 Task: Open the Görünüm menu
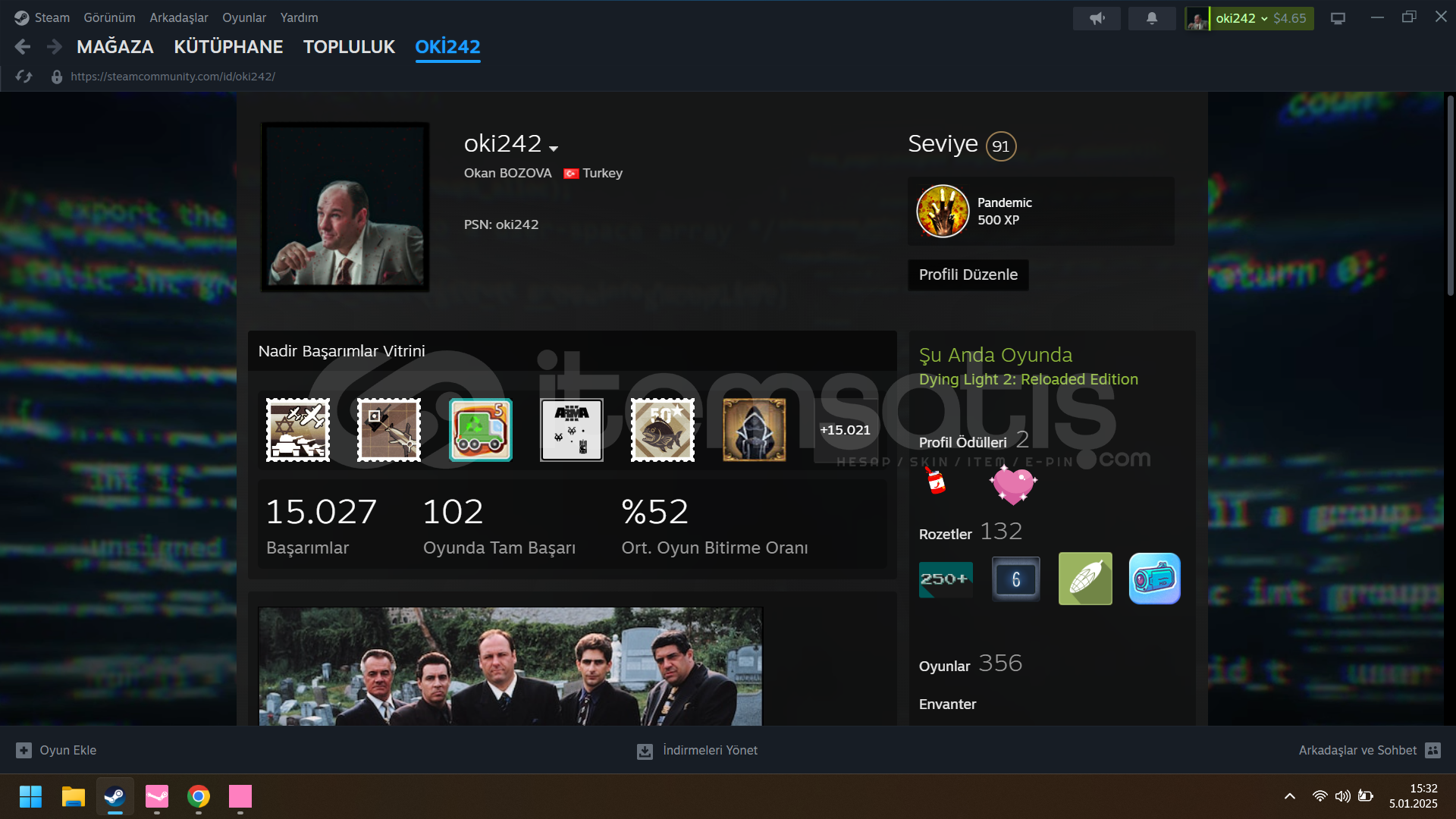point(109,17)
